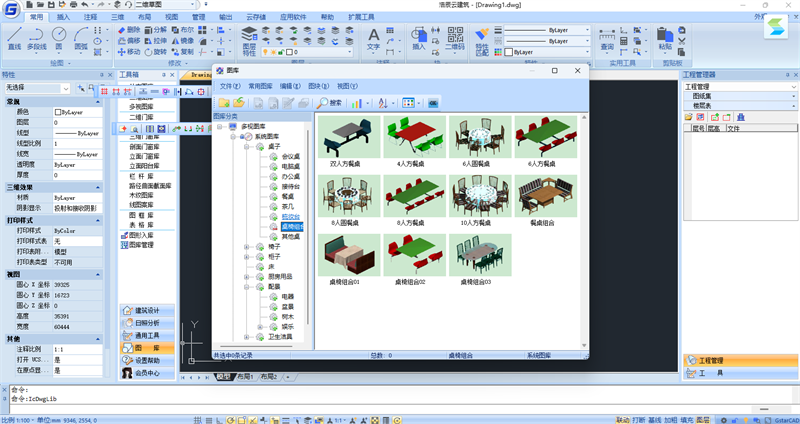Click the 偏移 offset tool
Image resolution: width=800 pixels, height=424 pixels.
[x=129, y=41]
